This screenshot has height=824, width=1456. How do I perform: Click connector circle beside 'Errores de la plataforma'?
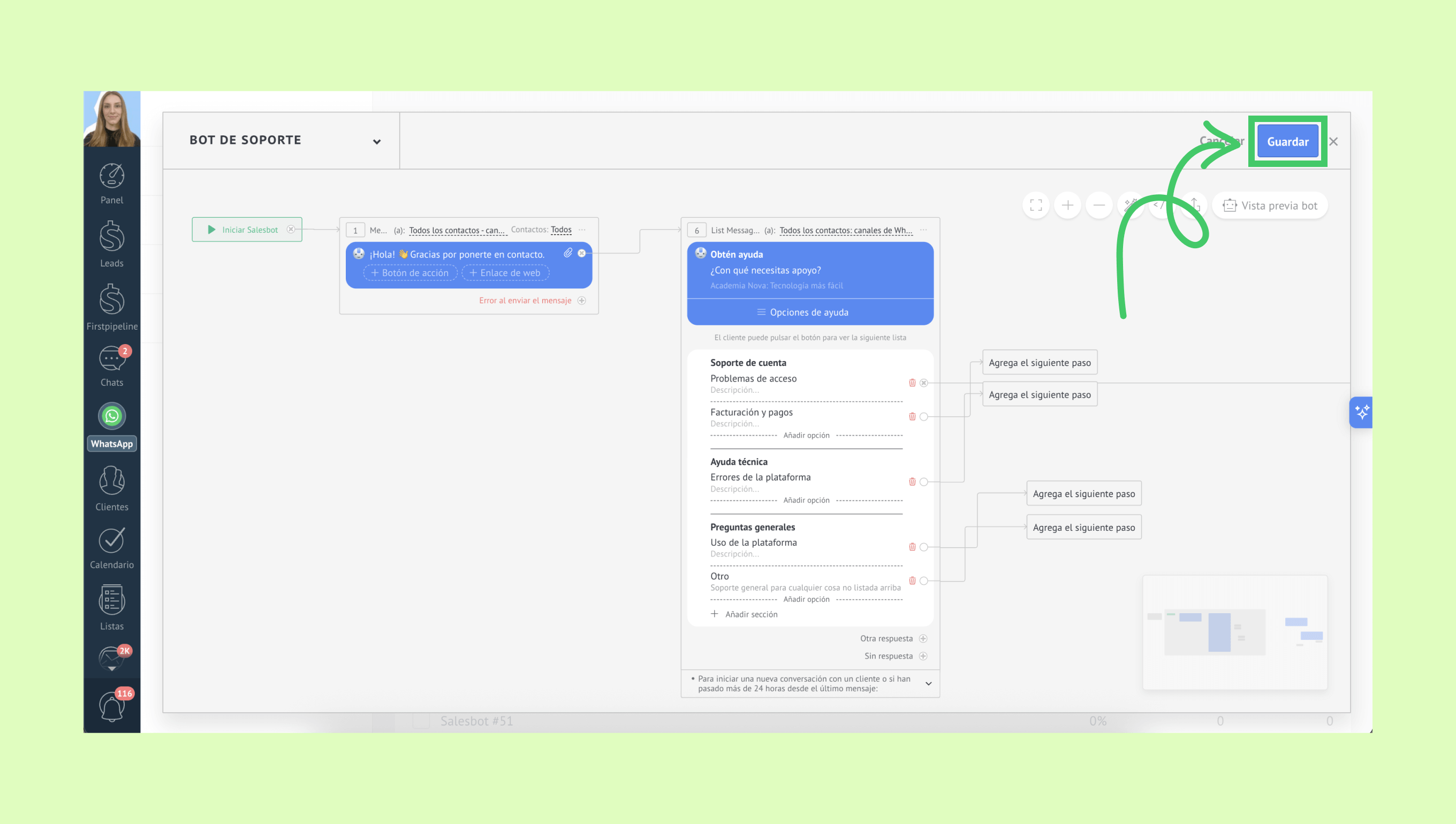pyautogui.click(x=924, y=482)
